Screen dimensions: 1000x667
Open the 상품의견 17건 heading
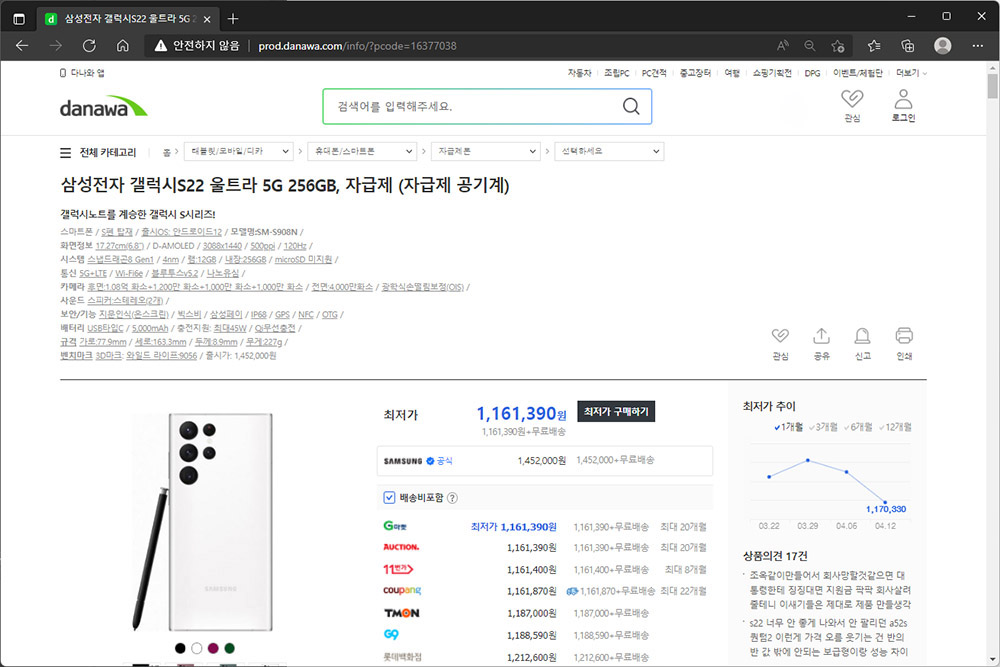click(x=775, y=556)
